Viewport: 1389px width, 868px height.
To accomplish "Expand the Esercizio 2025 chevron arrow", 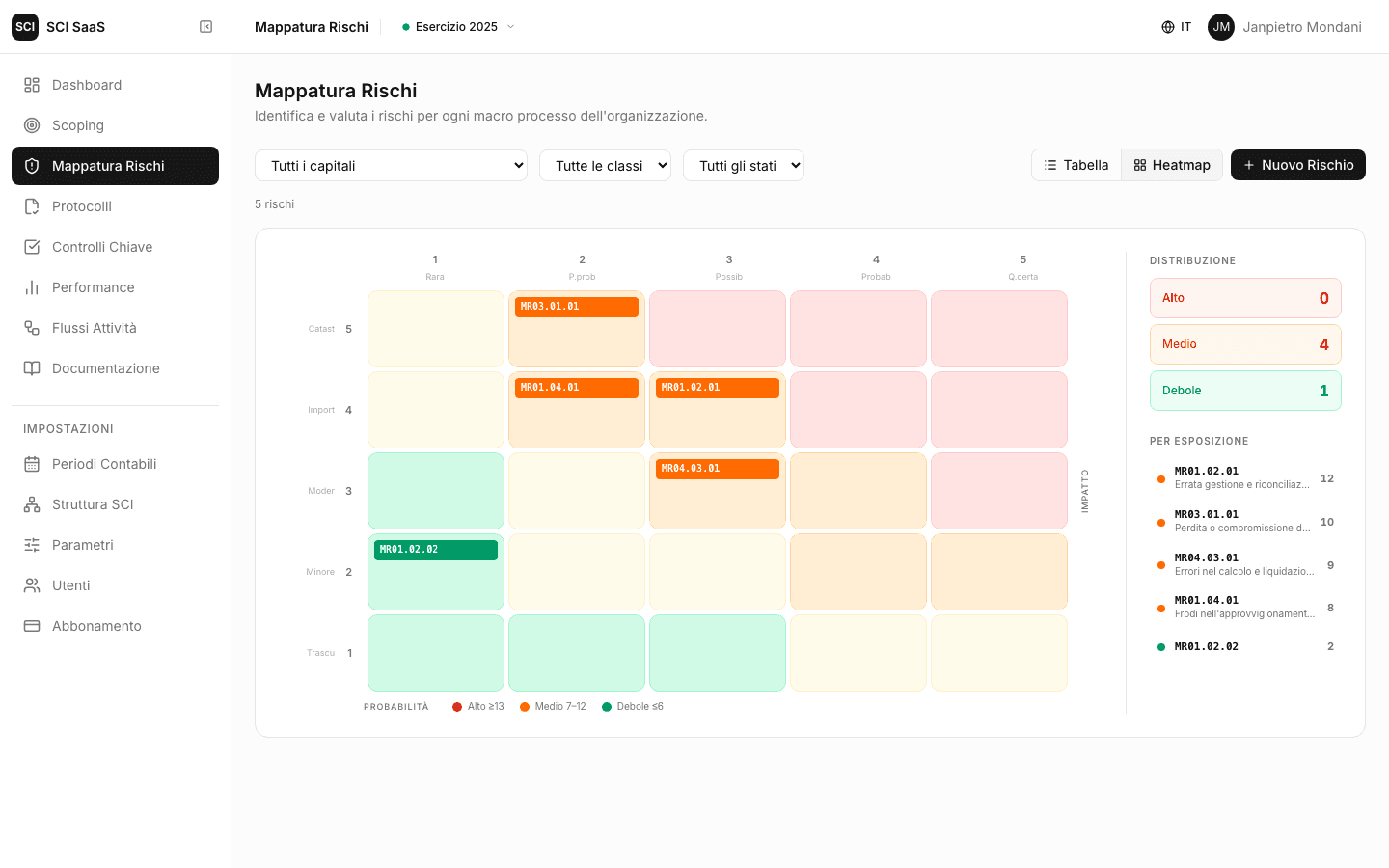I will 511,27.
